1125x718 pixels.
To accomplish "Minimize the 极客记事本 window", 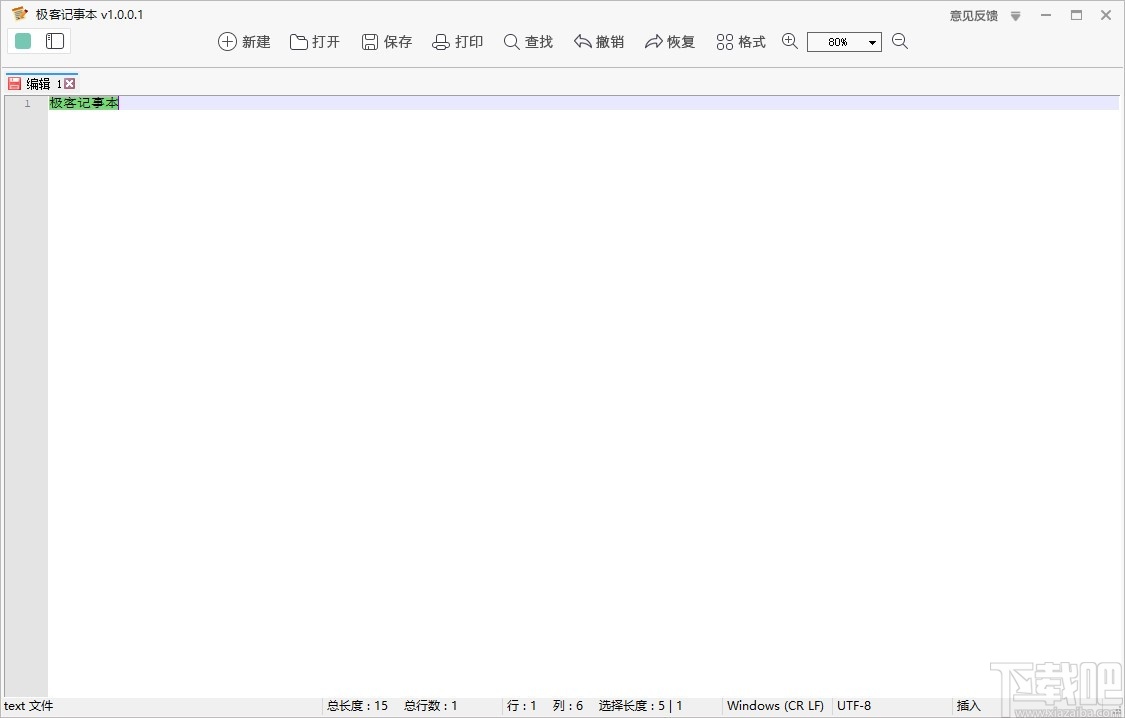I will [1046, 15].
